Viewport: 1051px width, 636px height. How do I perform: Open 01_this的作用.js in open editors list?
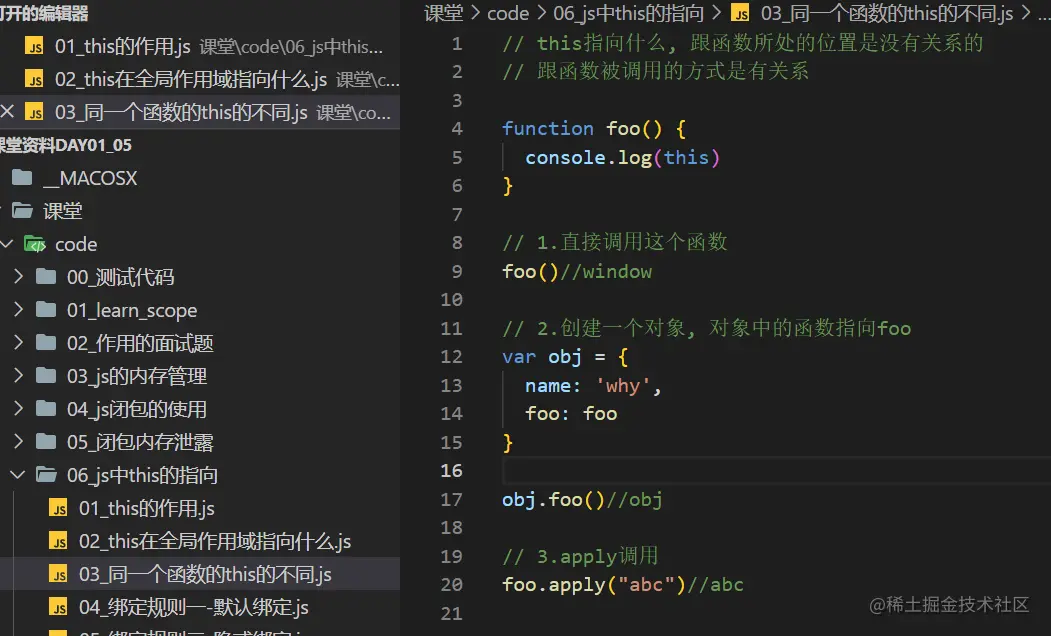tap(123, 46)
